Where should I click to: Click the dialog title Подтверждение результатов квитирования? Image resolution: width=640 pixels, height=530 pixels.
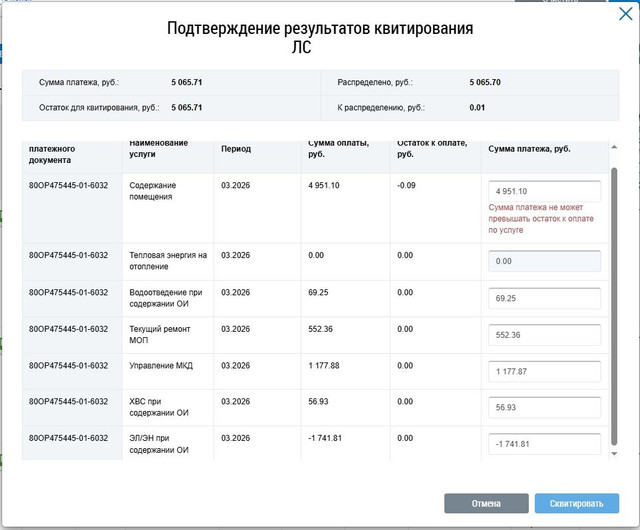tap(320, 37)
